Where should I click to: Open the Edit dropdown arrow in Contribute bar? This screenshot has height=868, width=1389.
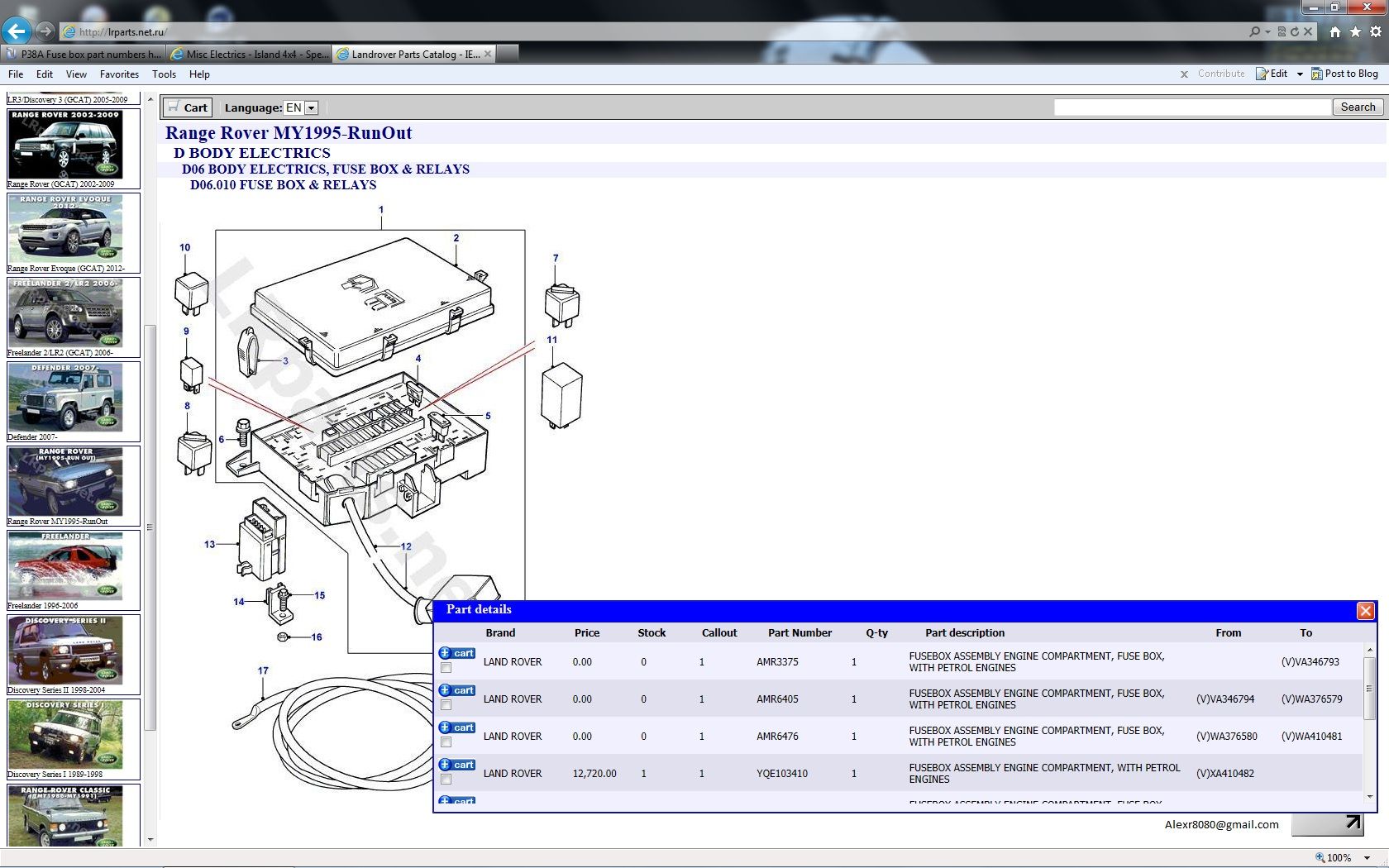click(1300, 74)
